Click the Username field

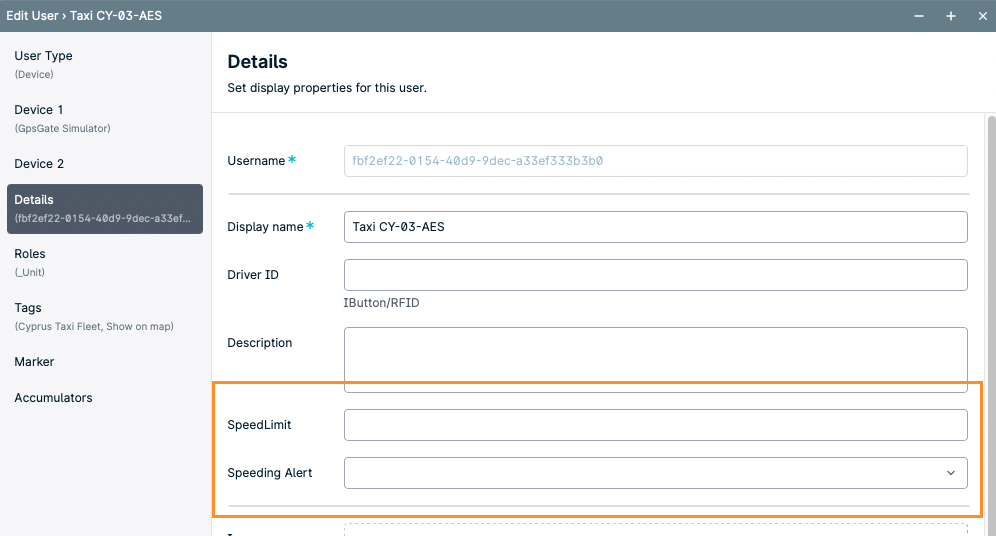656,161
